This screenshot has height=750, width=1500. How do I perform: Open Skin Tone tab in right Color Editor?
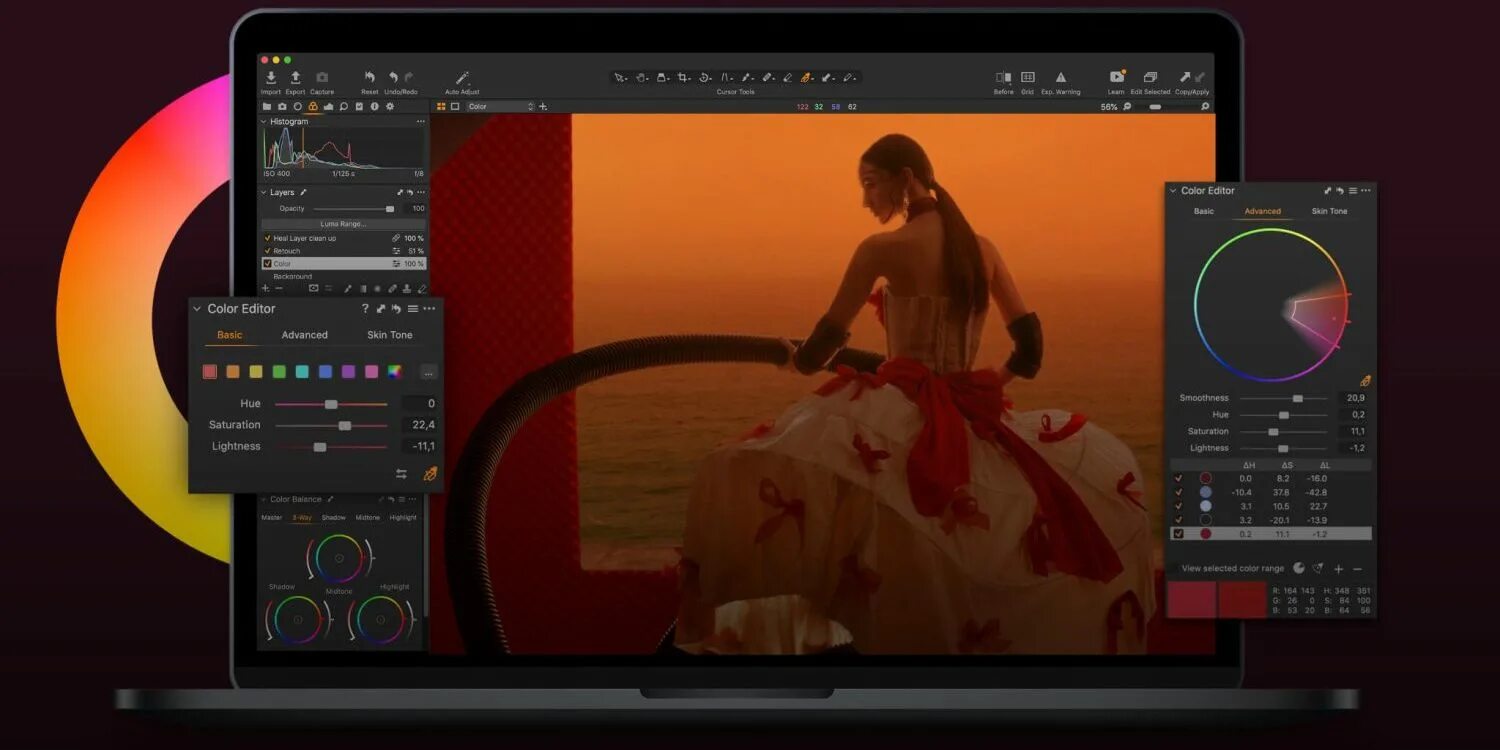coord(1329,211)
